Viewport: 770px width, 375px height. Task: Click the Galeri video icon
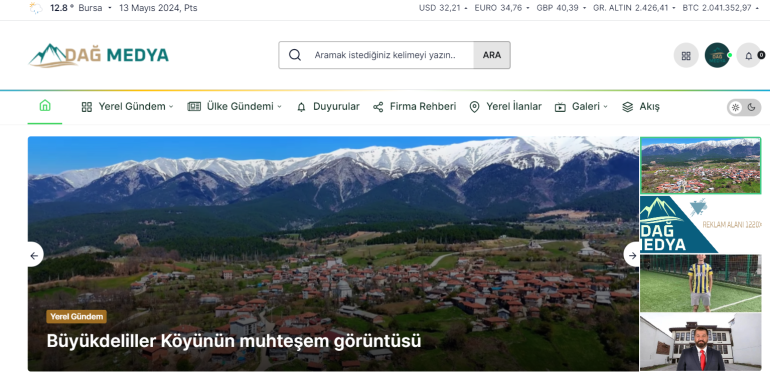click(560, 107)
